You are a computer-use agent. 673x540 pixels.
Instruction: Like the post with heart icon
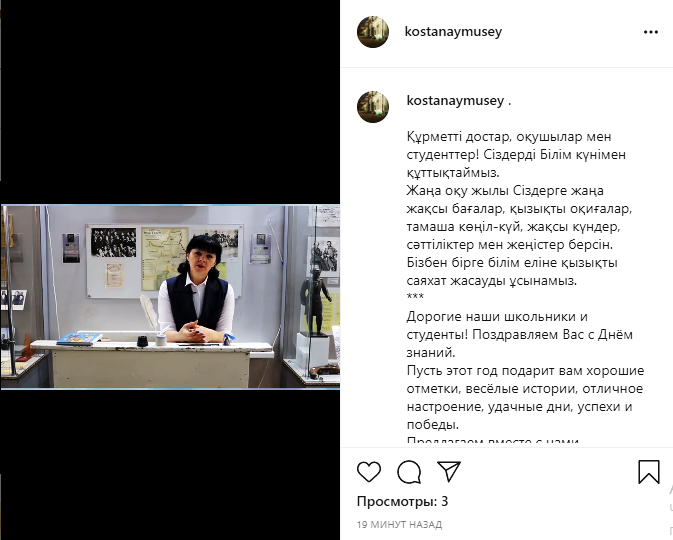369,471
